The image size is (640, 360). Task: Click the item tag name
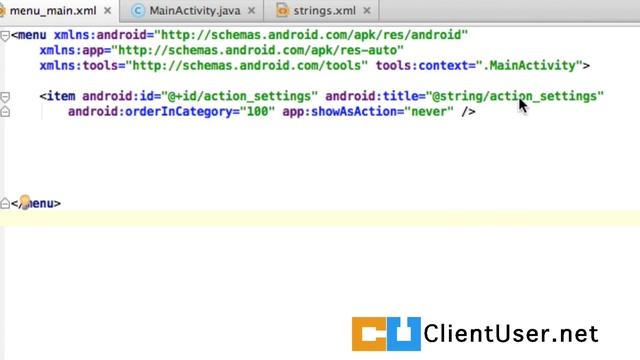(61, 96)
